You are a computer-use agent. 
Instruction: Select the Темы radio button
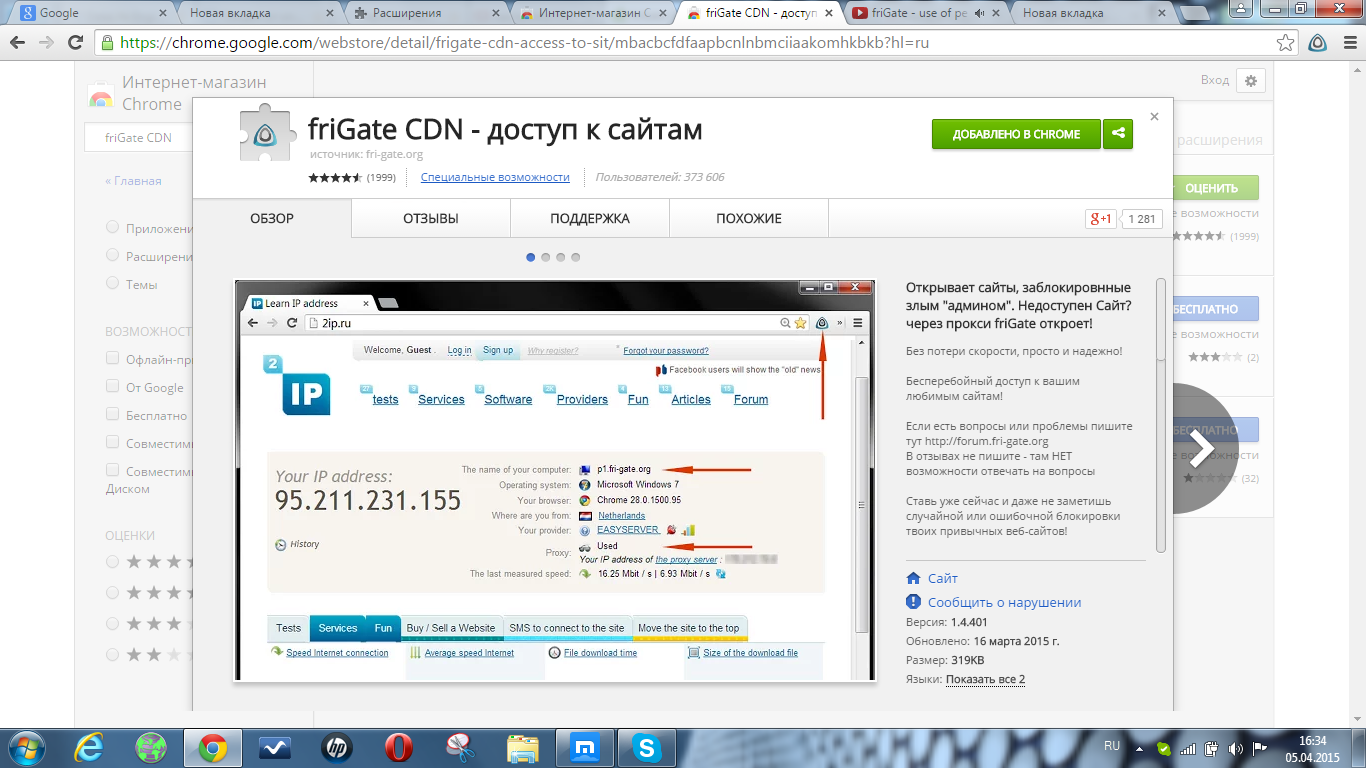click(113, 284)
